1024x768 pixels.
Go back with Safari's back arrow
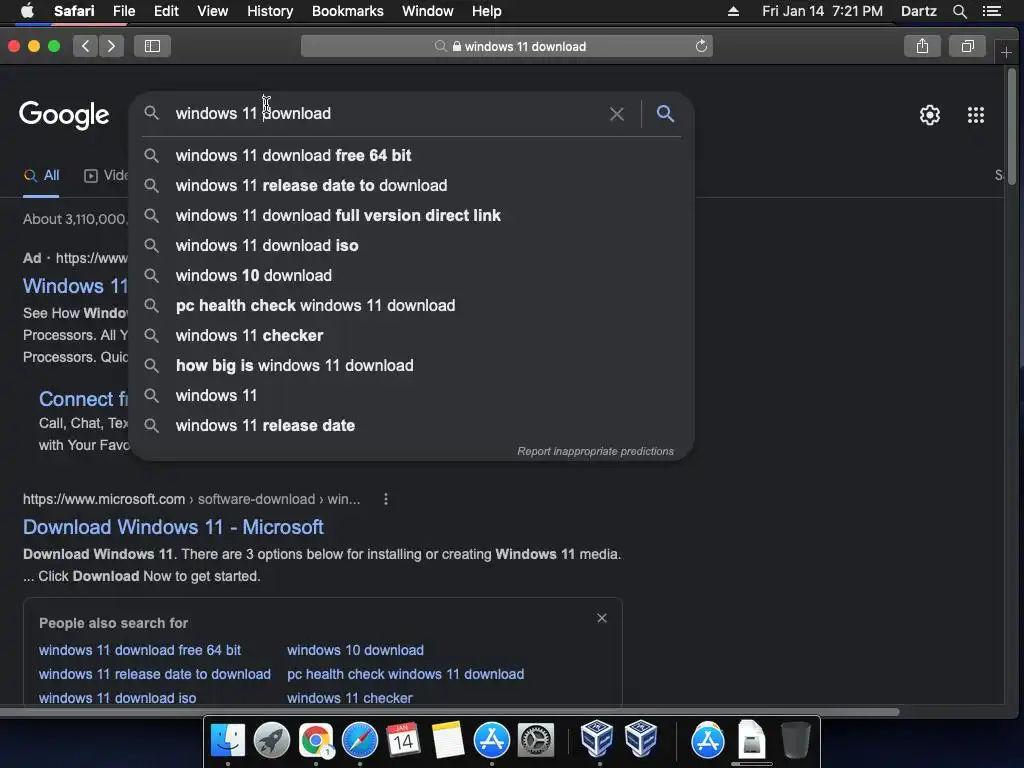(x=86, y=46)
